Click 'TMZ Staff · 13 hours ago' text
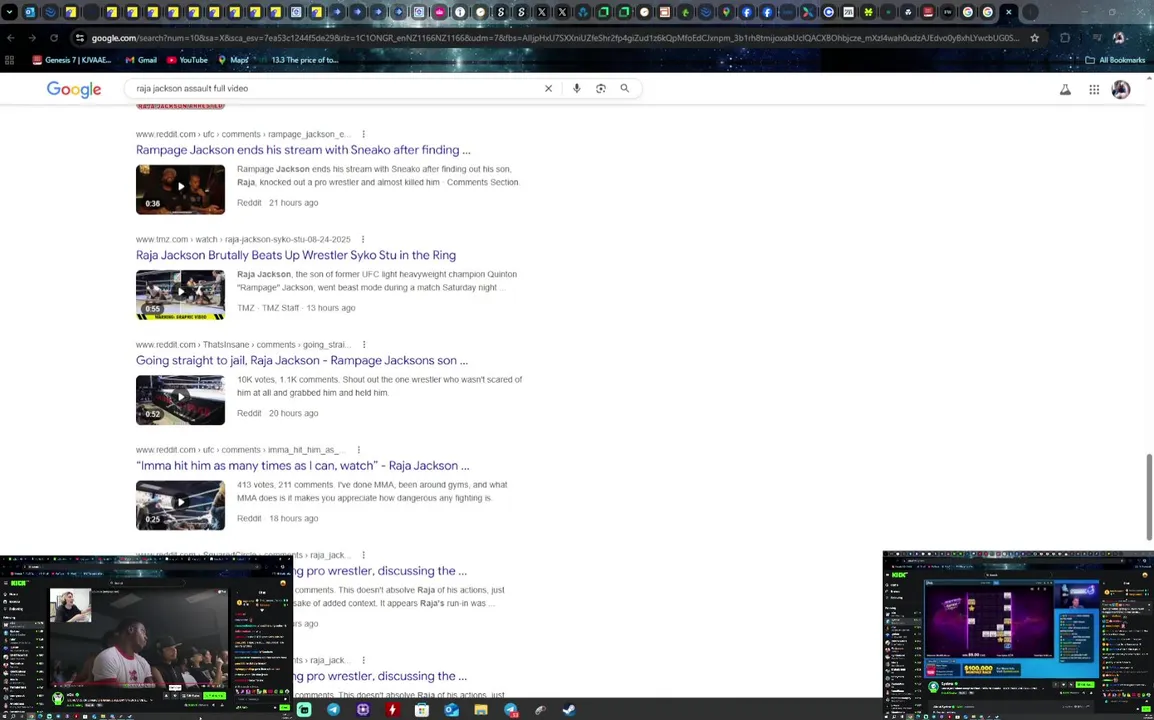This screenshot has height=720, width=1154. (308, 308)
